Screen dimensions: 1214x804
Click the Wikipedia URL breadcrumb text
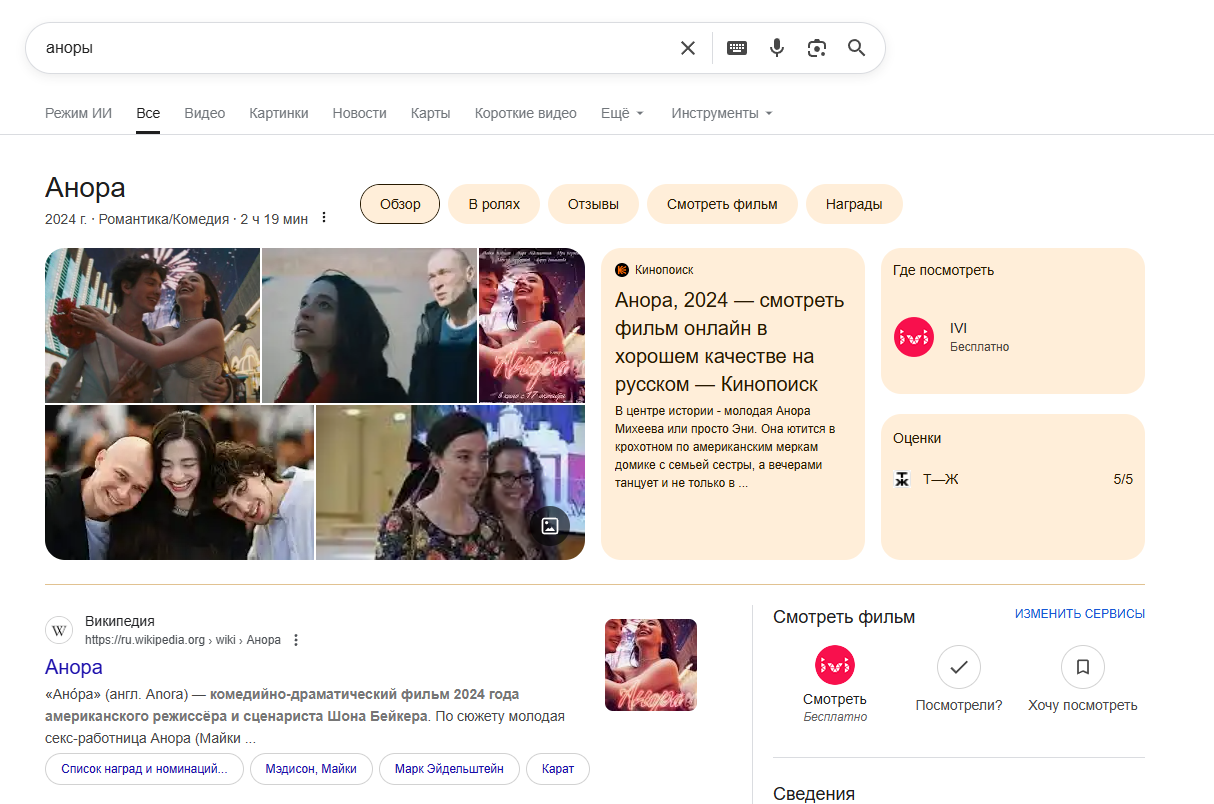coord(183,640)
